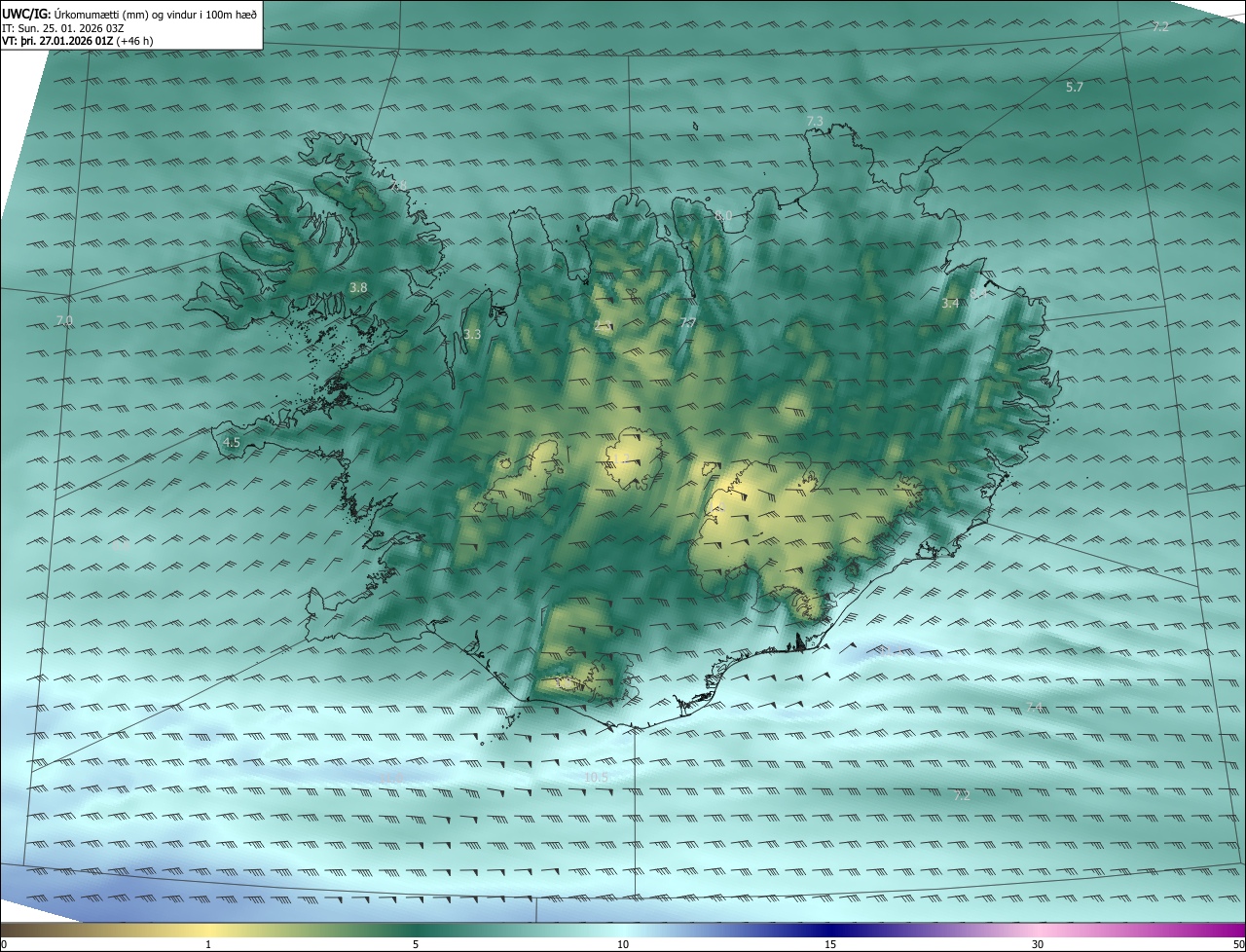
Task: Click the '10' tick on the colour scale
Action: [623, 944]
